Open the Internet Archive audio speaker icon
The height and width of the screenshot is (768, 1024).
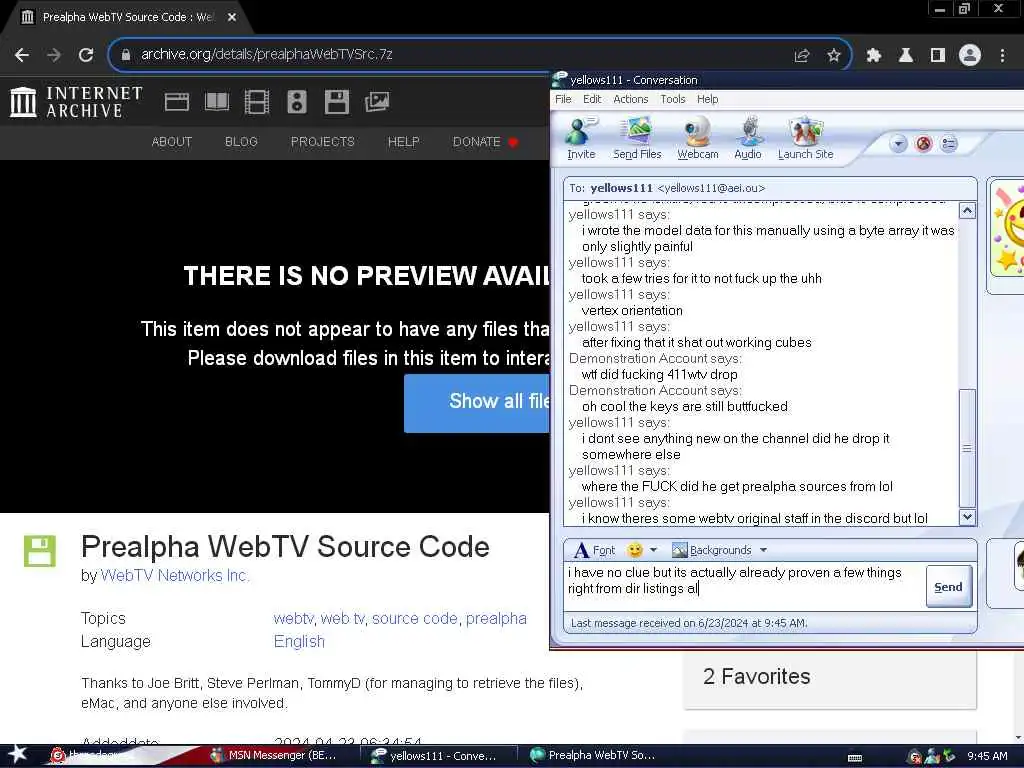(296, 102)
